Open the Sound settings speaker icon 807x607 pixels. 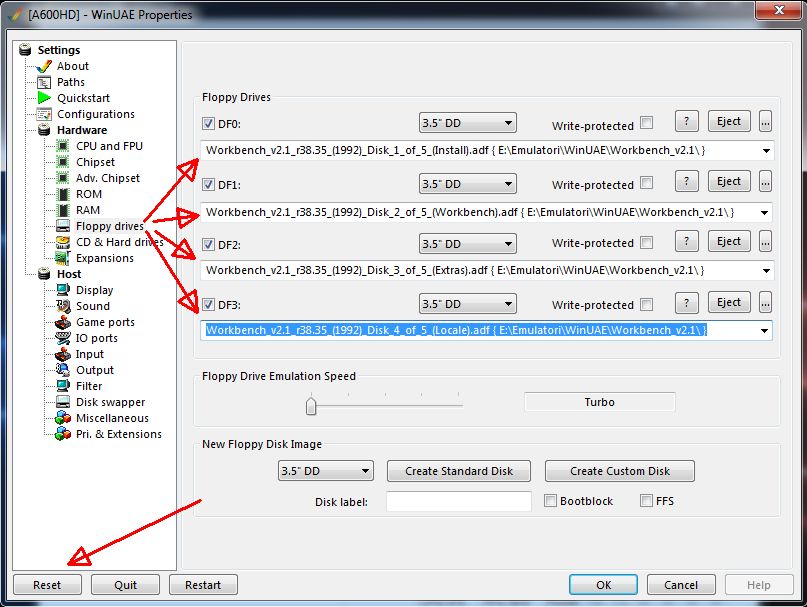pos(63,306)
